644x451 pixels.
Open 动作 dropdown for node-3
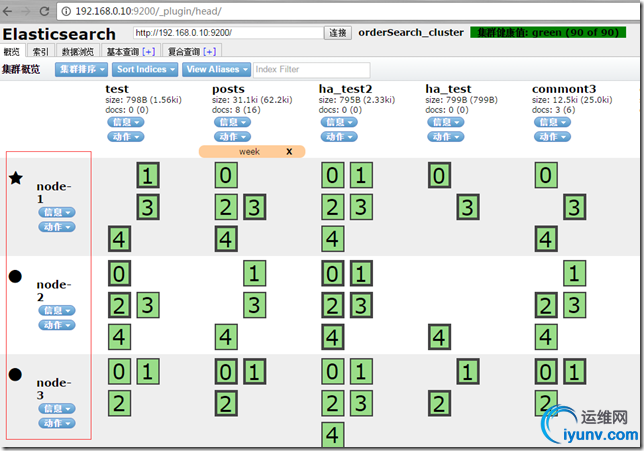pos(57,423)
